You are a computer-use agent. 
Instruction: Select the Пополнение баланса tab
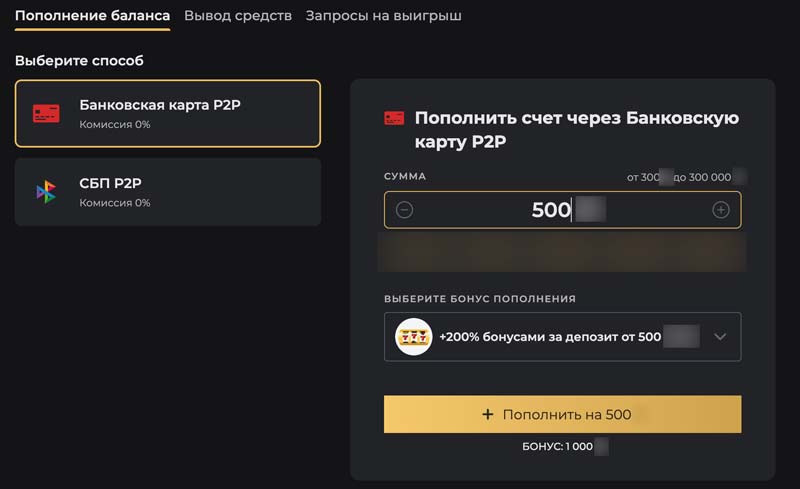[x=92, y=16]
